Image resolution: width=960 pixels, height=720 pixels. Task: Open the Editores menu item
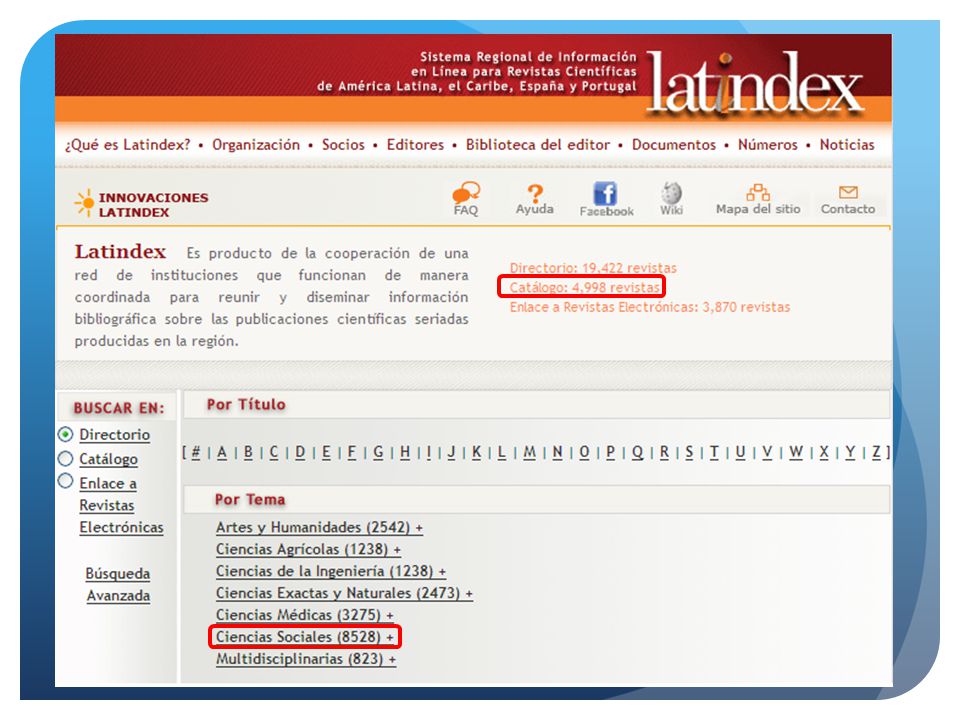[x=415, y=145]
